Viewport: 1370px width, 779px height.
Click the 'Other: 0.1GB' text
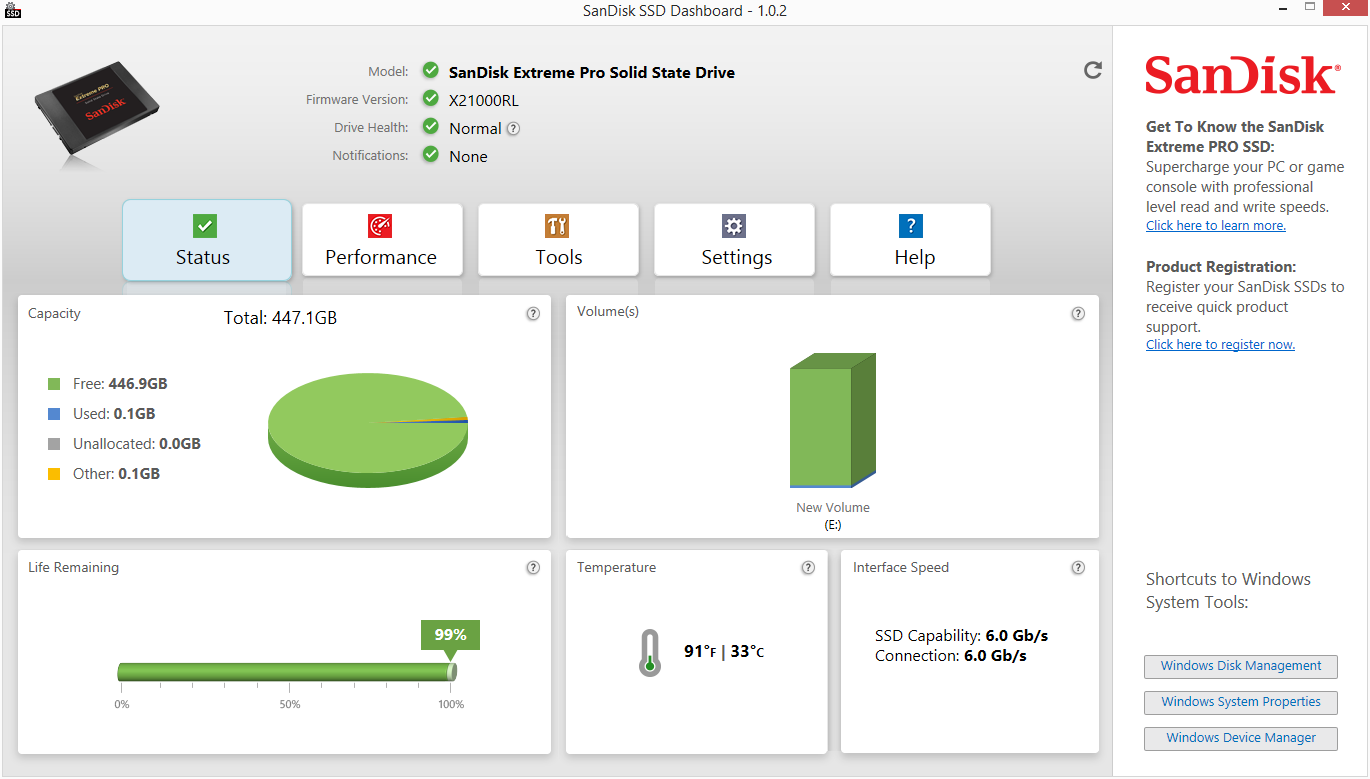(x=116, y=474)
